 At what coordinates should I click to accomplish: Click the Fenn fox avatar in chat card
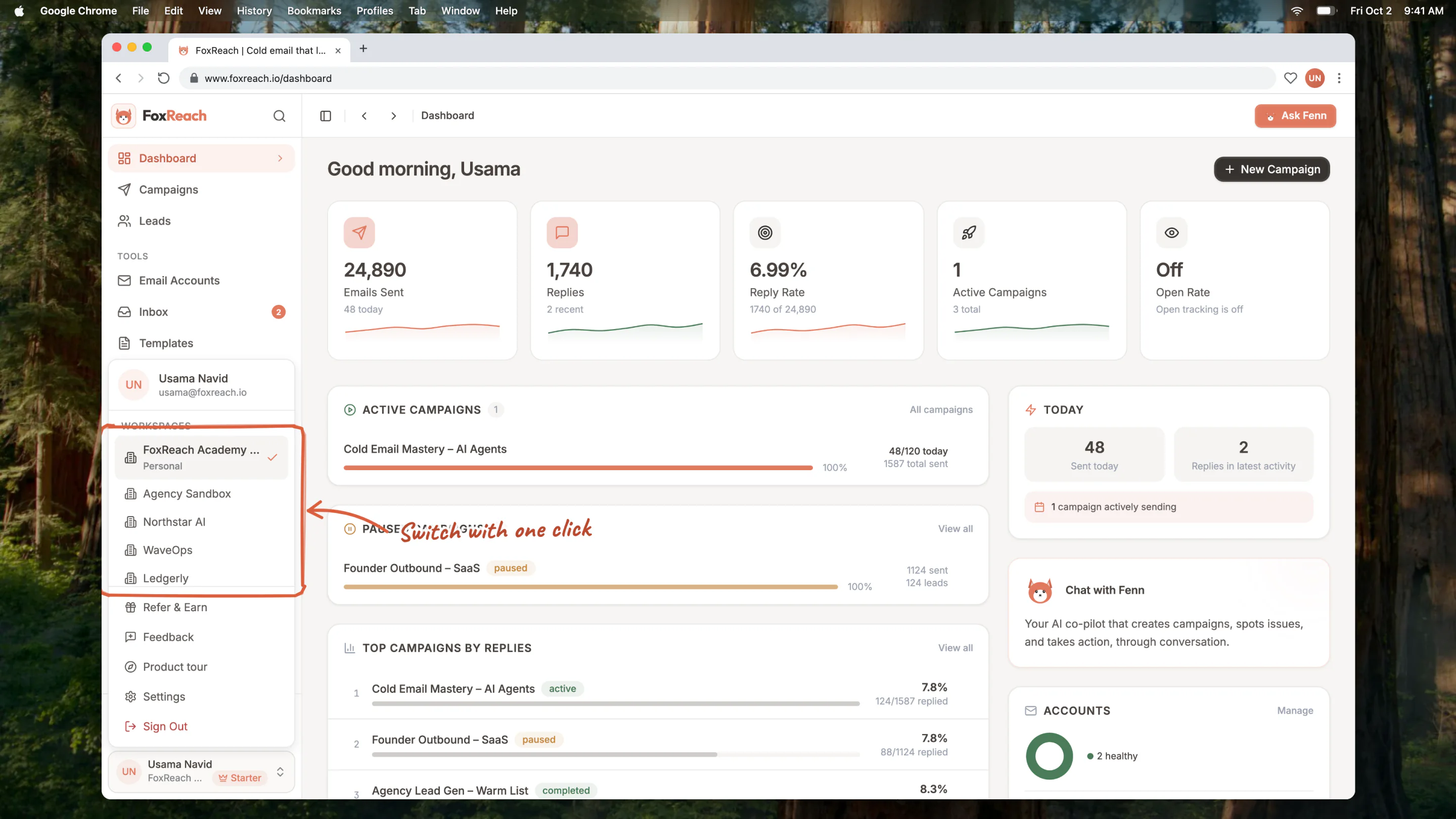pos(1039,590)
